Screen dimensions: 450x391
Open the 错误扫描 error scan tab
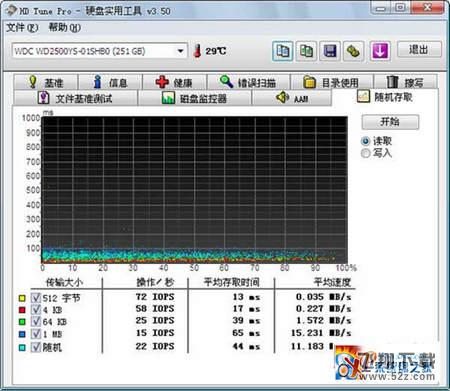coord(248,82)
